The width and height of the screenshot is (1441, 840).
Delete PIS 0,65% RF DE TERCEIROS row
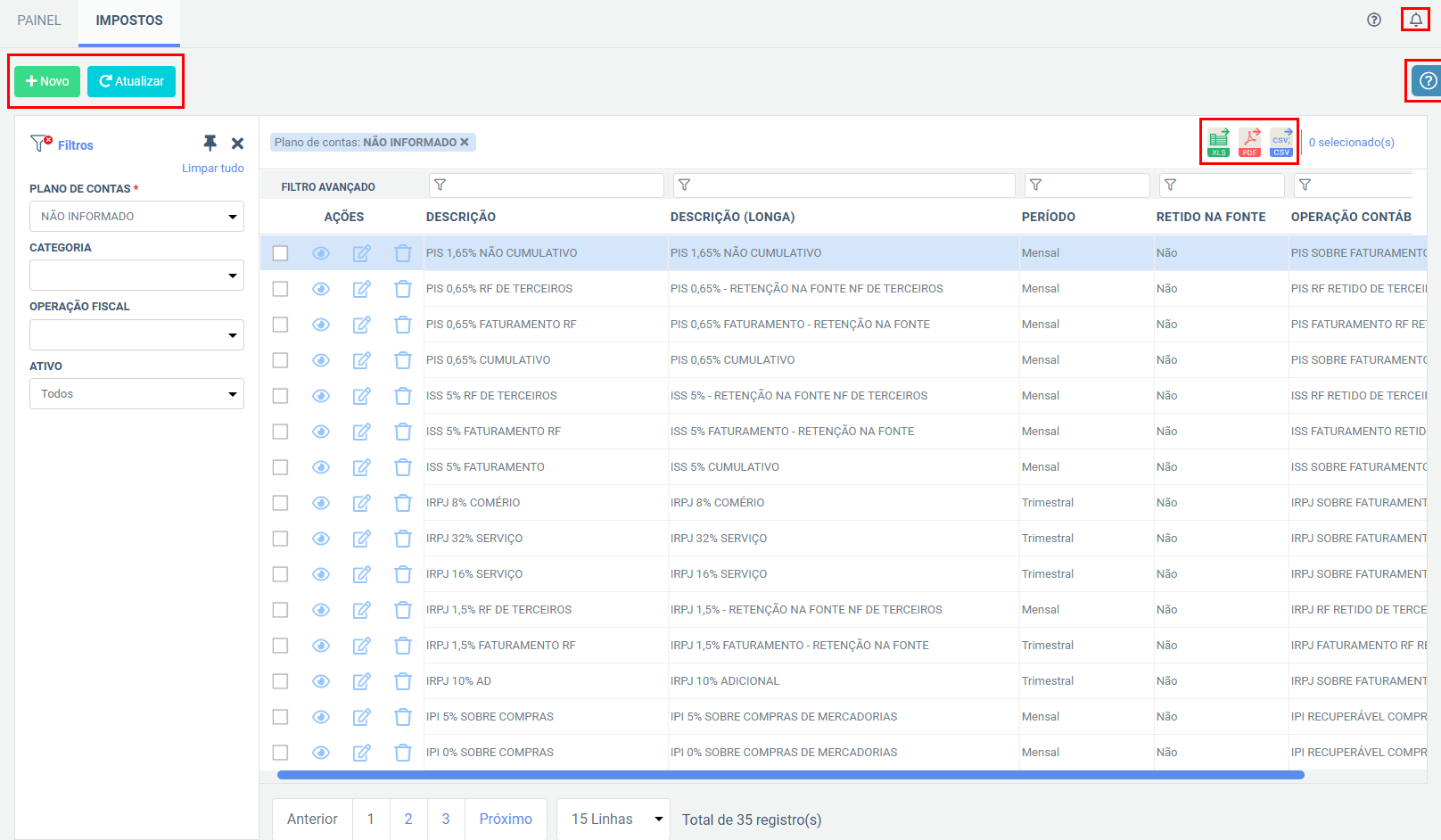click(403, 289)
